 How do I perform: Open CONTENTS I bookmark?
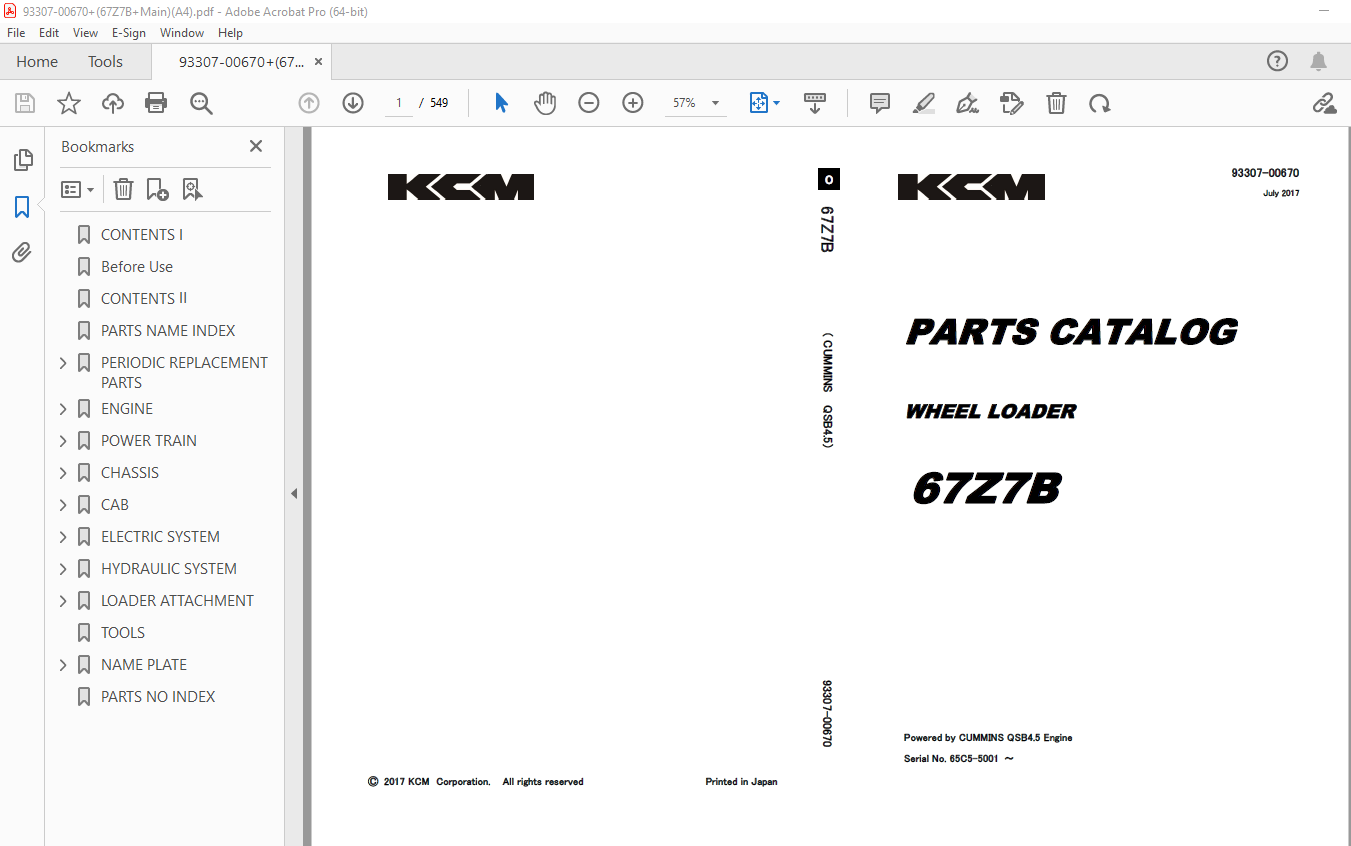[142, 235]
